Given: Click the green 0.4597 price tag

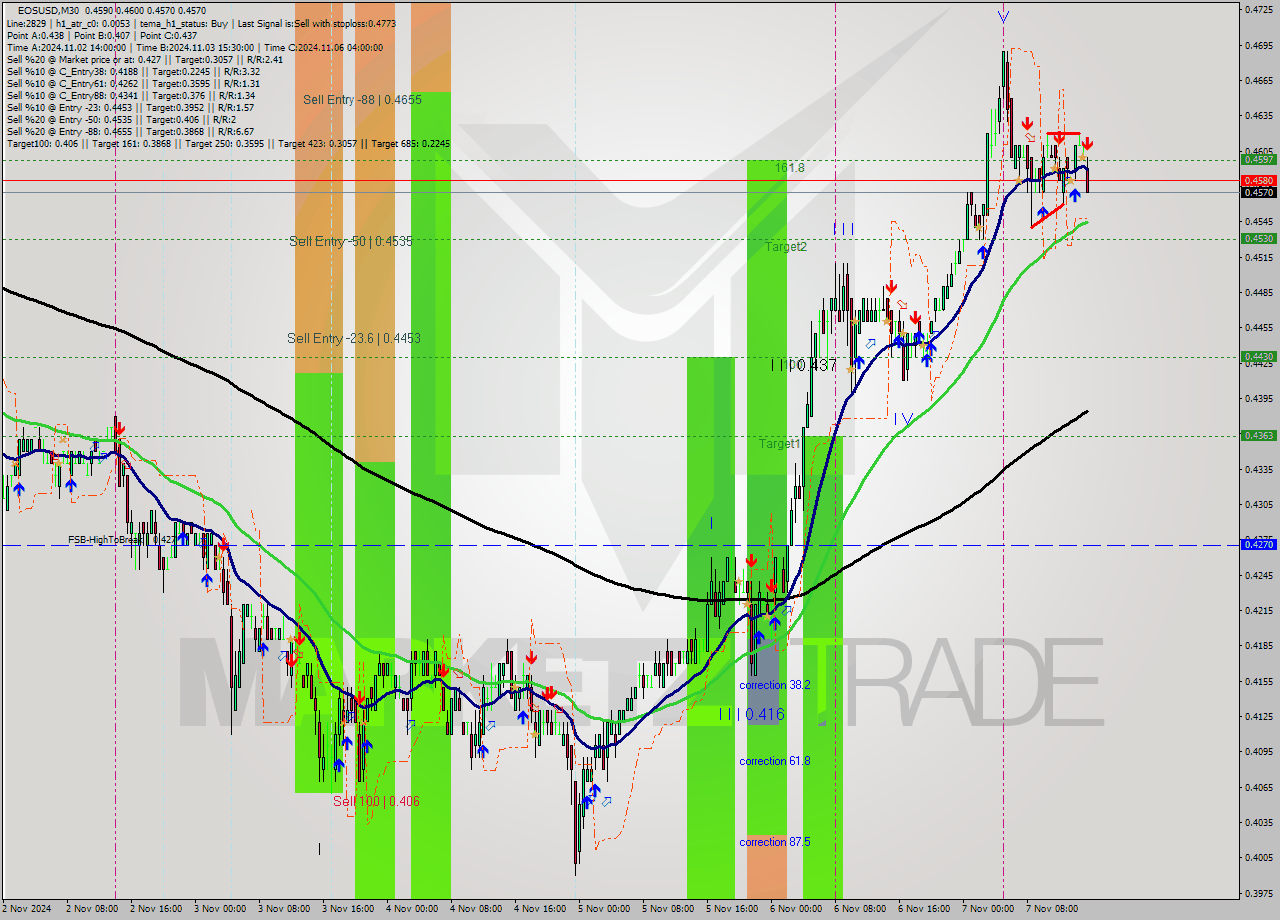Looking at the screenshot, I should pos(1258,159).
